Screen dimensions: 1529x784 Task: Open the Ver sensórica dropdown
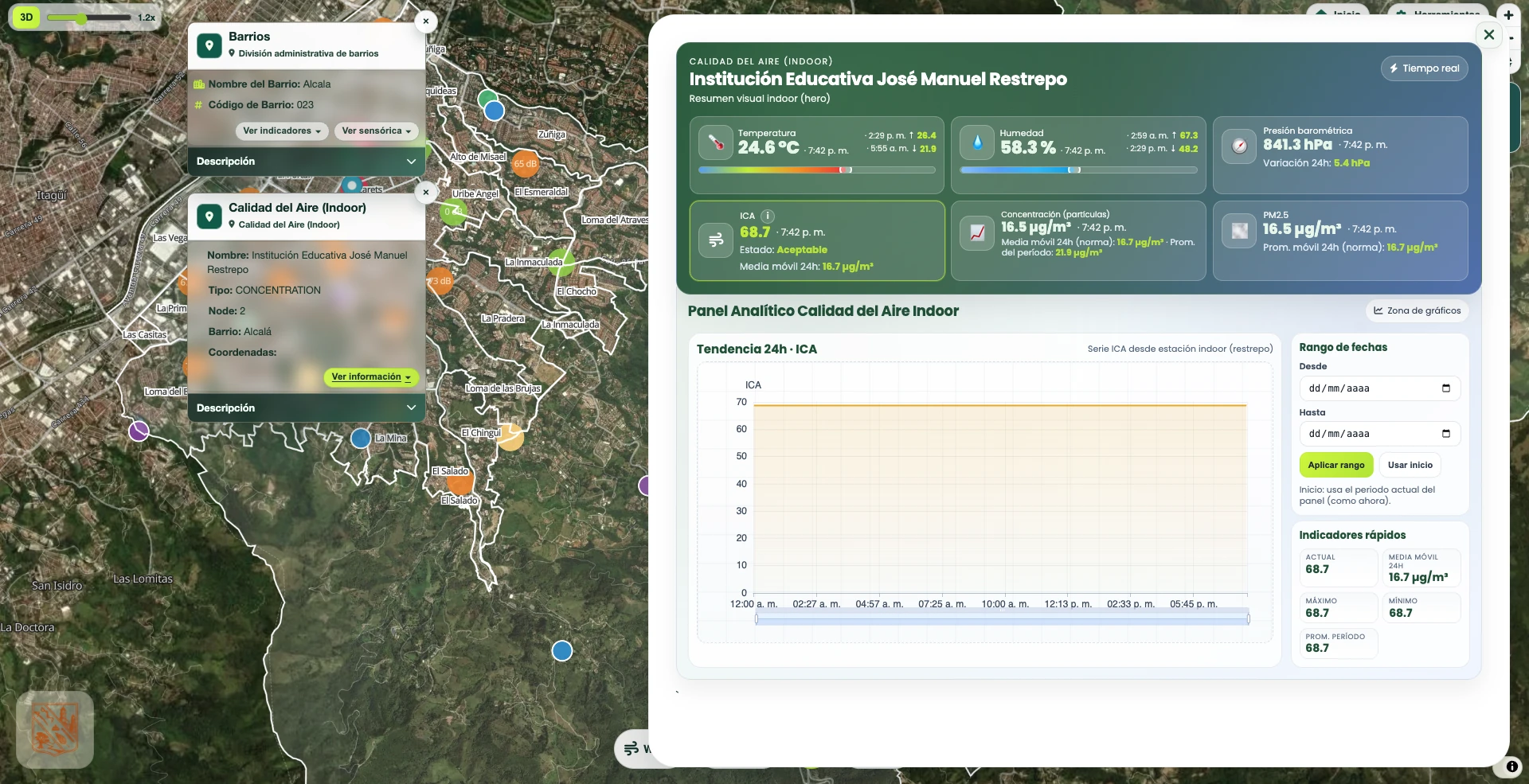(376, 131)
